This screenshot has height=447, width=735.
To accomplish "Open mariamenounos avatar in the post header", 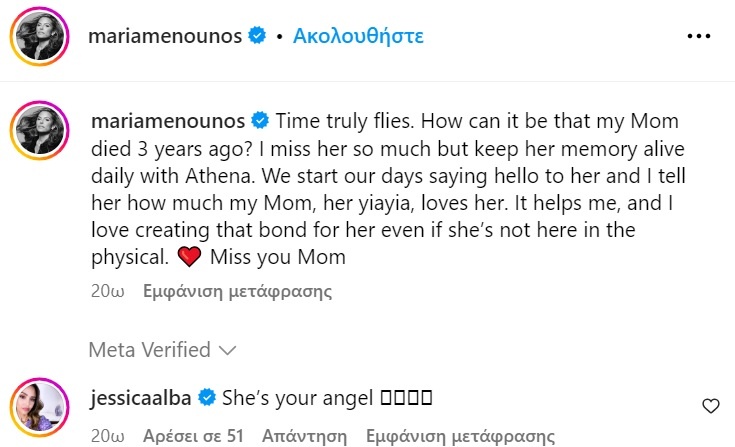I will pos(40,37).
